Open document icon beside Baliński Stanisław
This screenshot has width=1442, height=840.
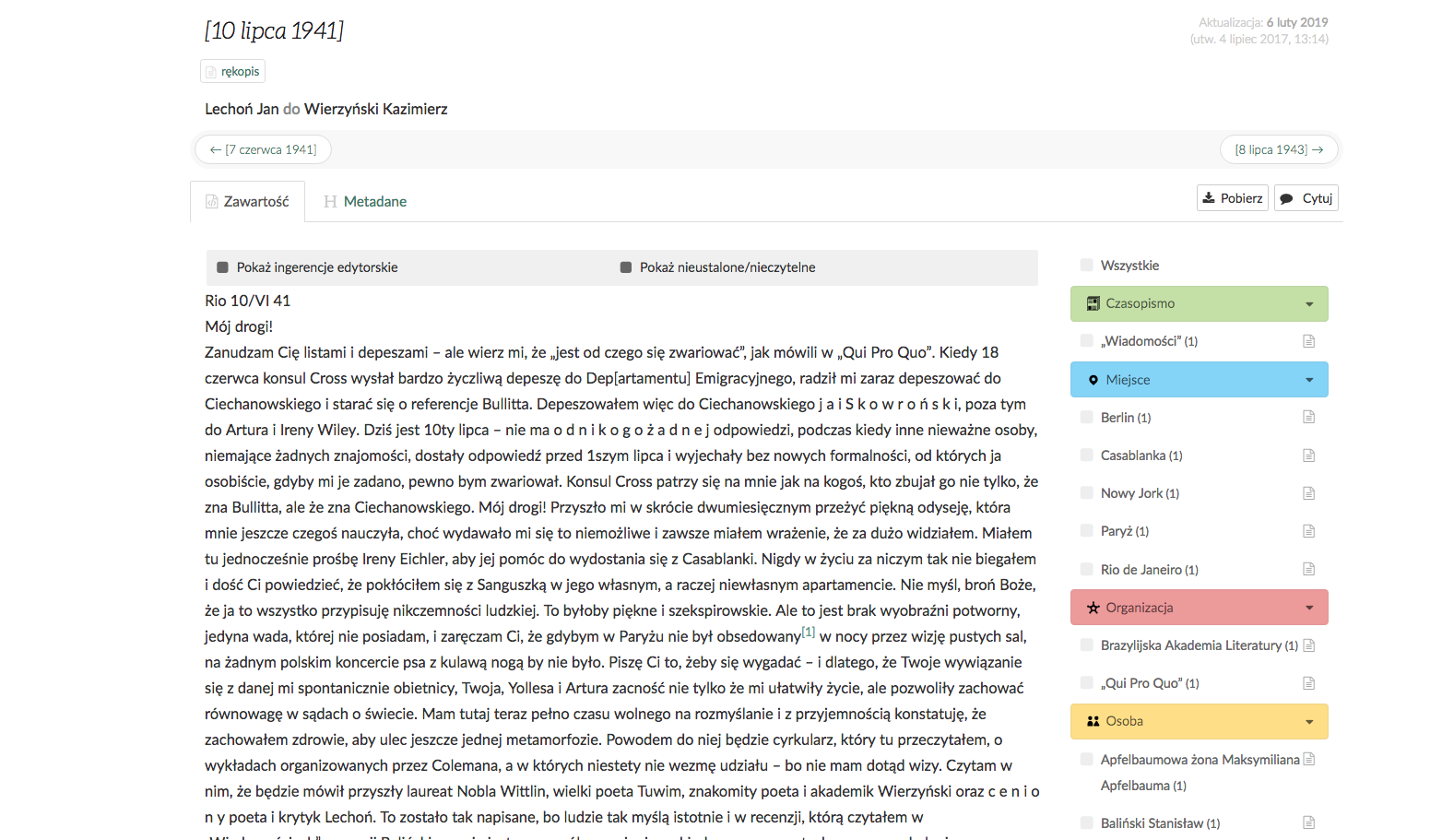pyautogui.click(x=1308, y=822)
